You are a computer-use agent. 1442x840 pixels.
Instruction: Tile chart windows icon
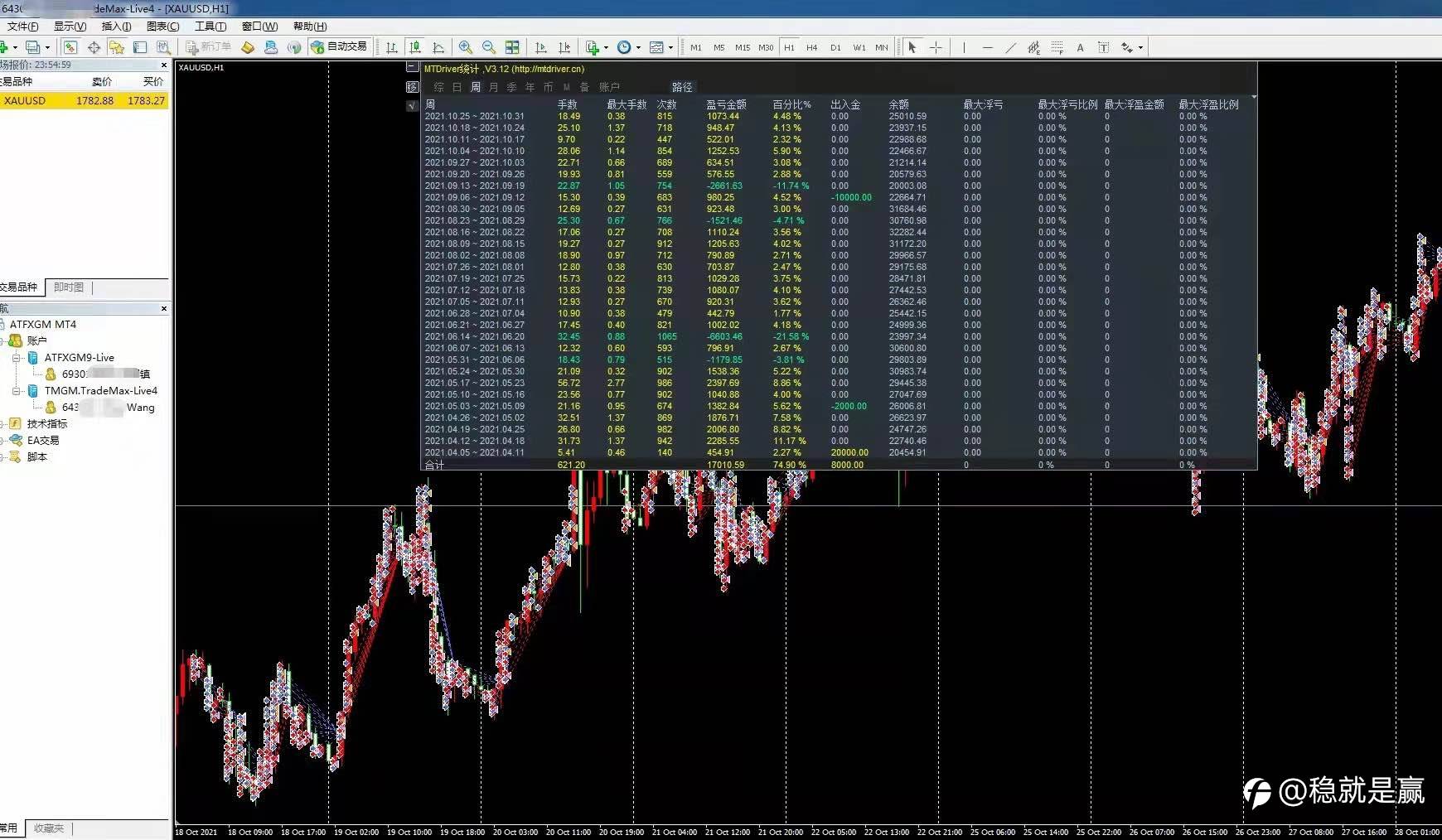[512, 47]
